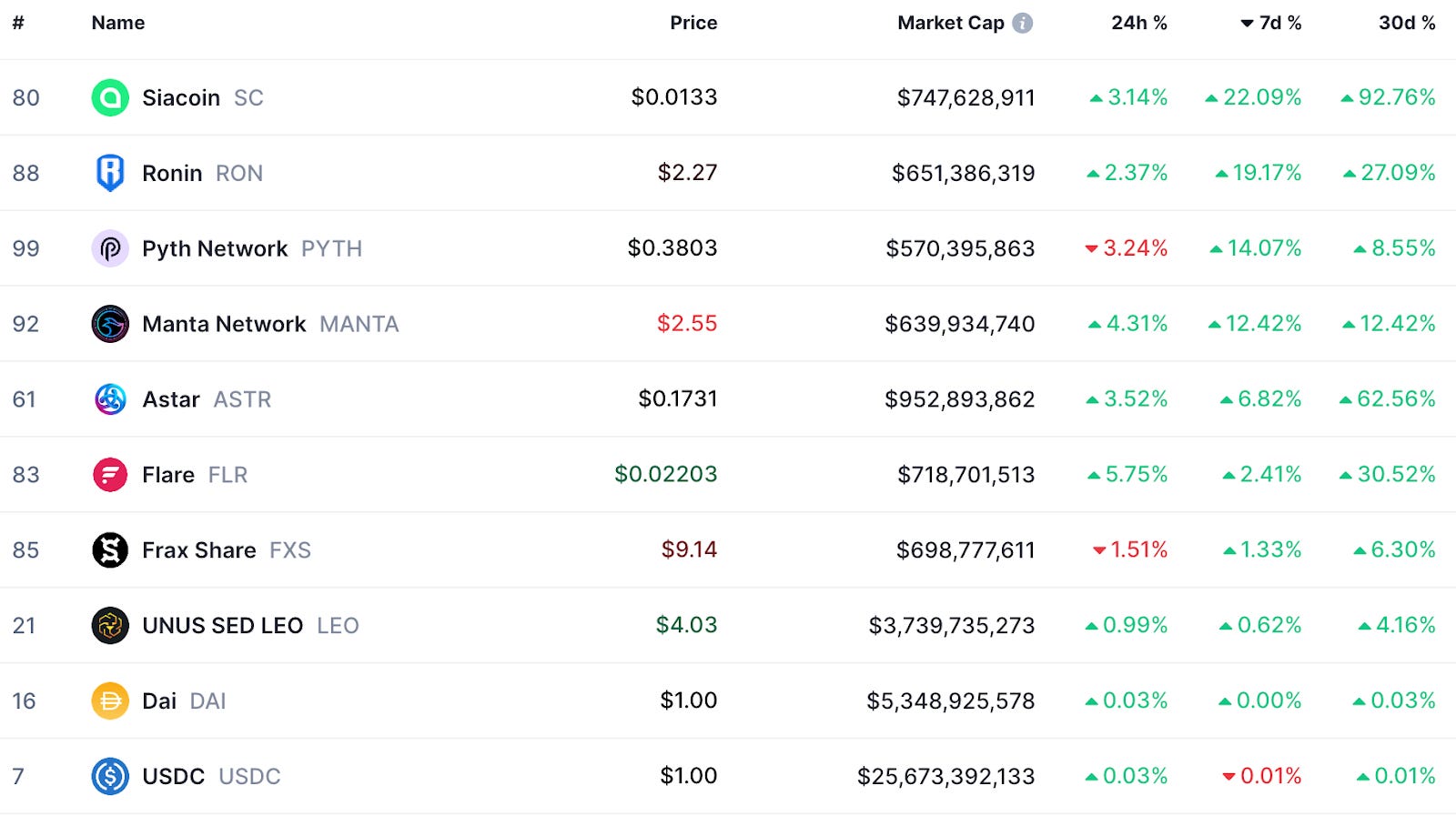Viewport: 1456px width, 816px height.
Task: Click Frax Share price $9.14
Action: click(x=689, y=550)
